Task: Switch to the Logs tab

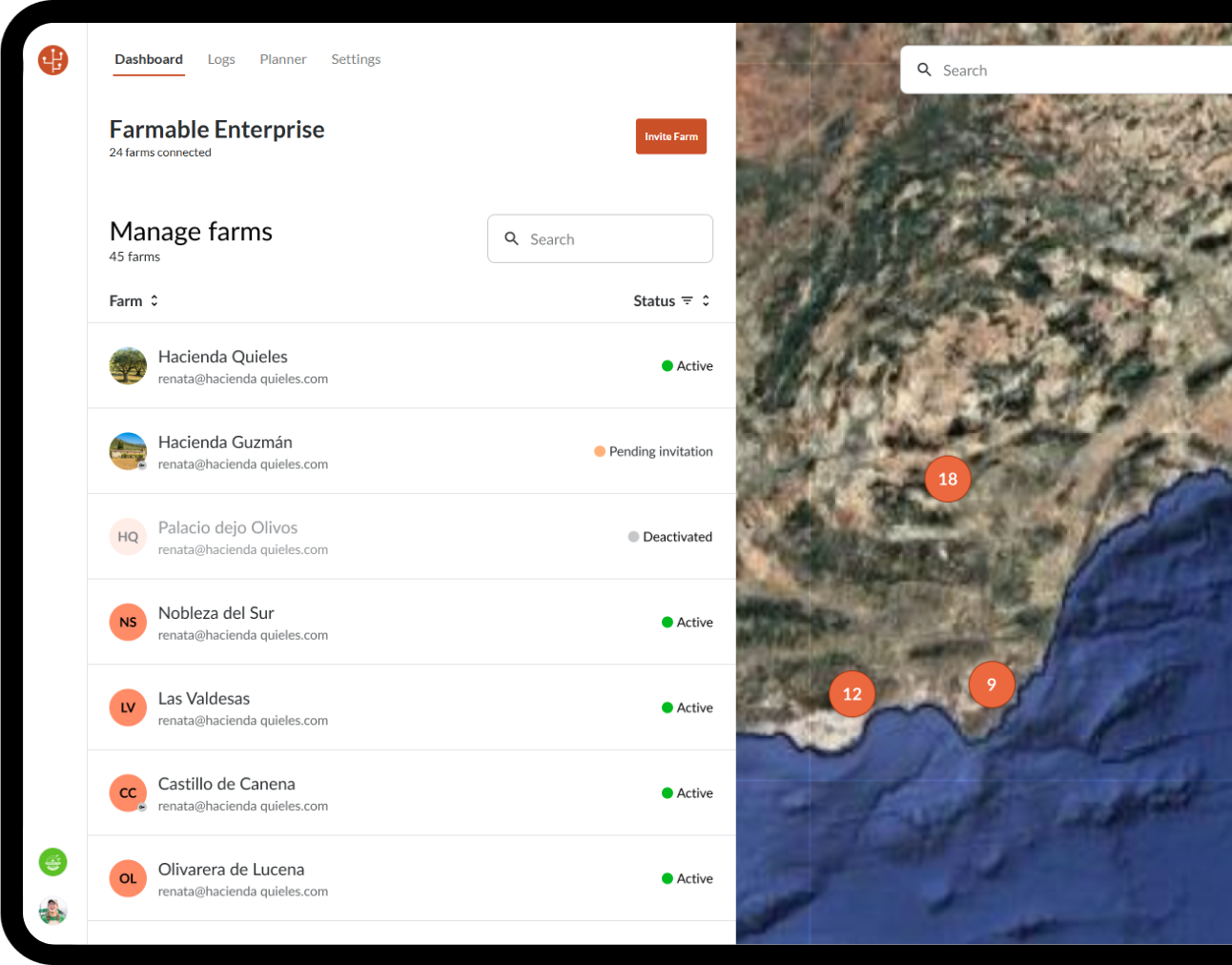Action: [x=221, y=59]
